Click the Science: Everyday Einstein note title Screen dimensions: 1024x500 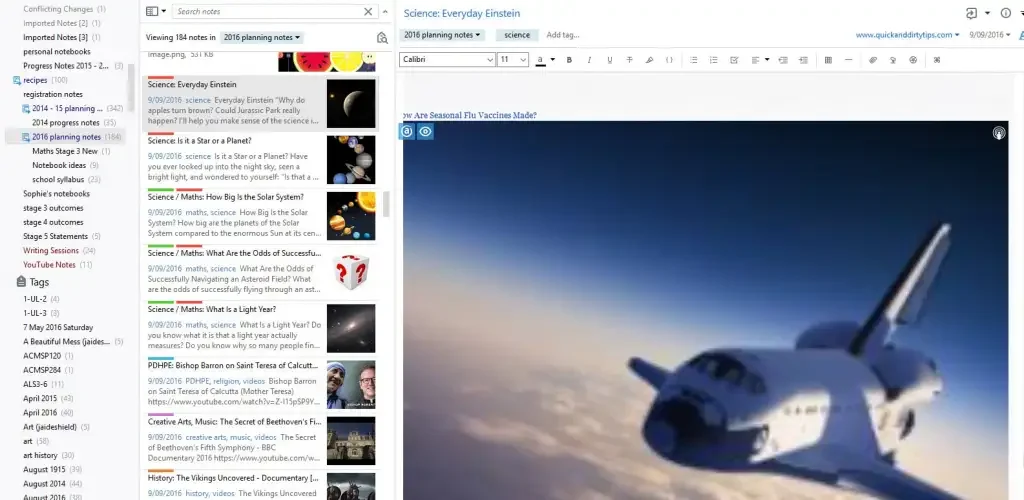coord(462,14)
